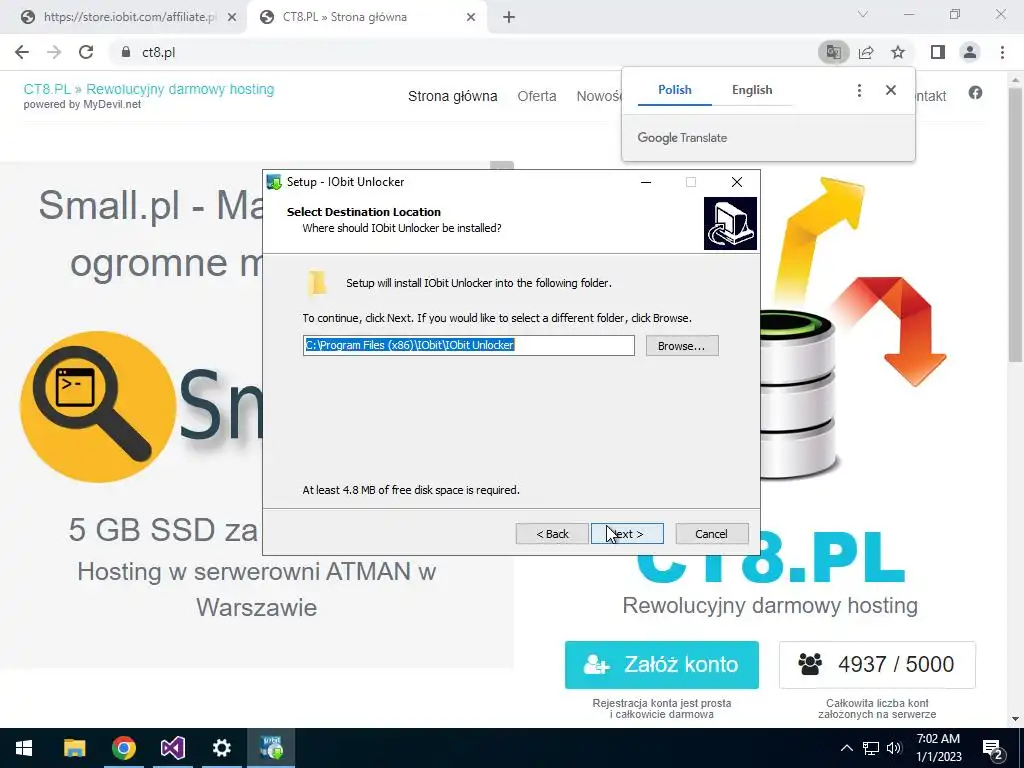Open the Strona główna menu item
Image resolution: width=1024 pixels, height=768 pixels.
pyautogui.click(x=453, y=96)
